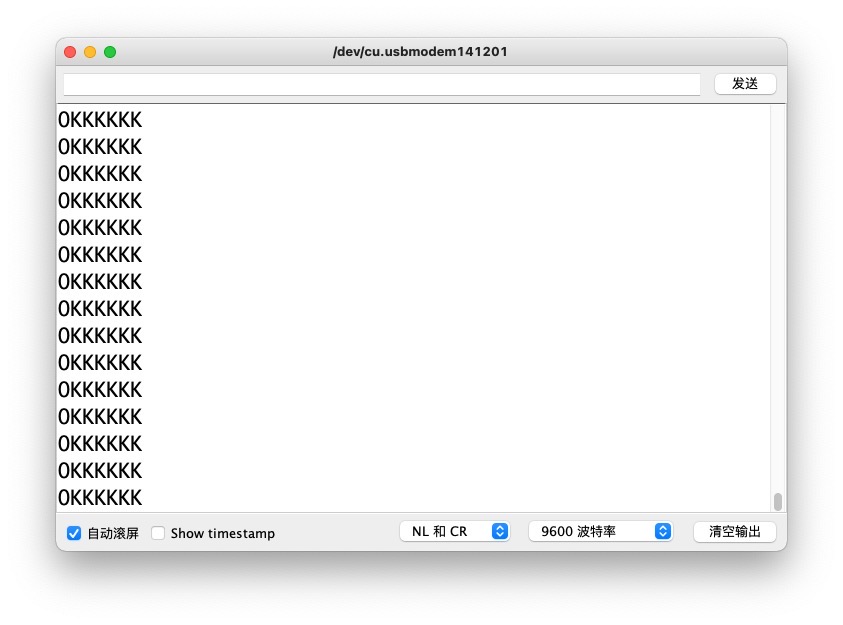Click the window title /dev/cu.usbmodem141201
Image resolution: width=843 pixels, height=625 pixels.
[420, 52]
